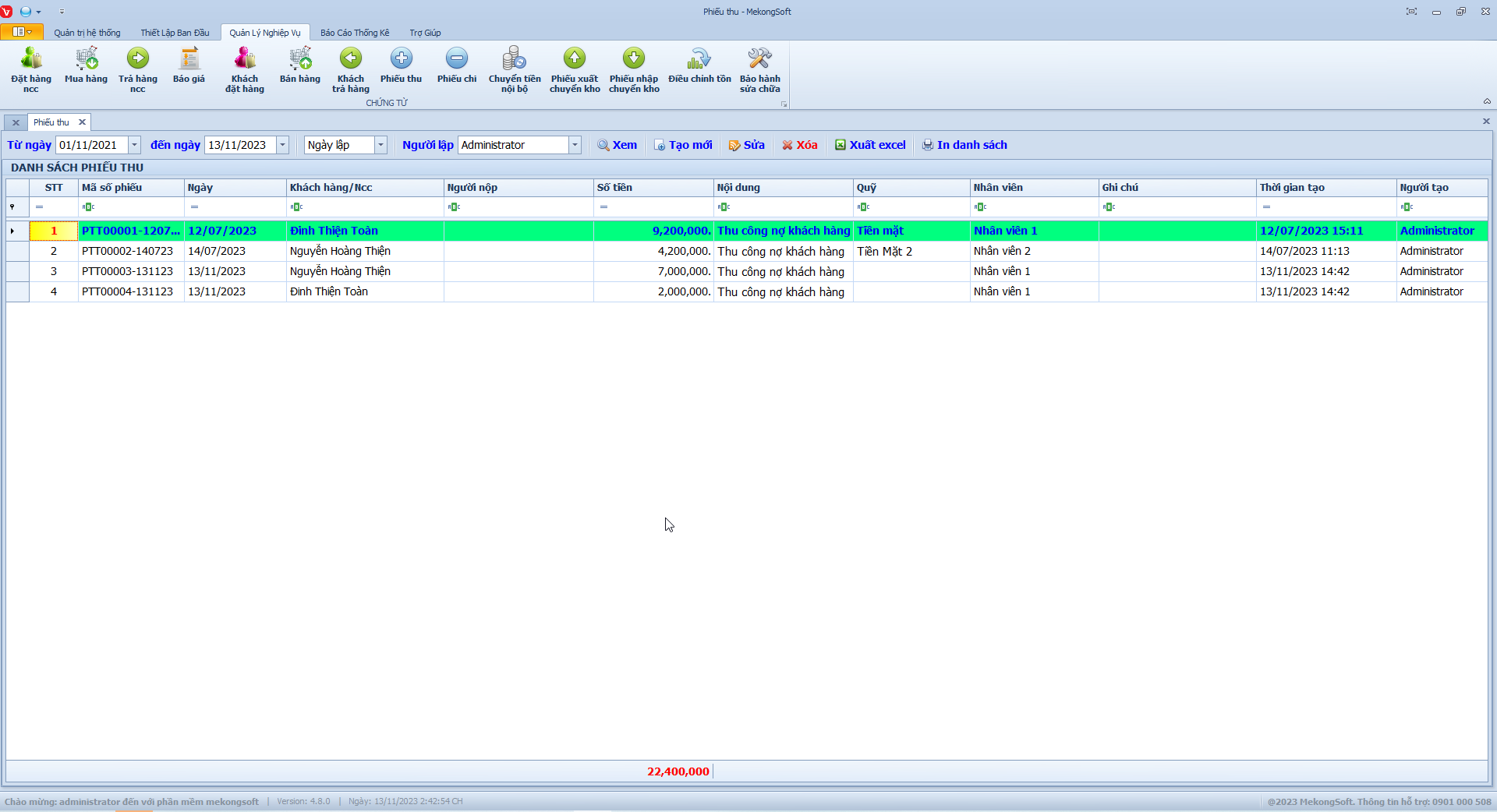This screenshot has width=1497, height=812.
Task: Select receipt row PTT00003-131123
Action: [127, 271]
